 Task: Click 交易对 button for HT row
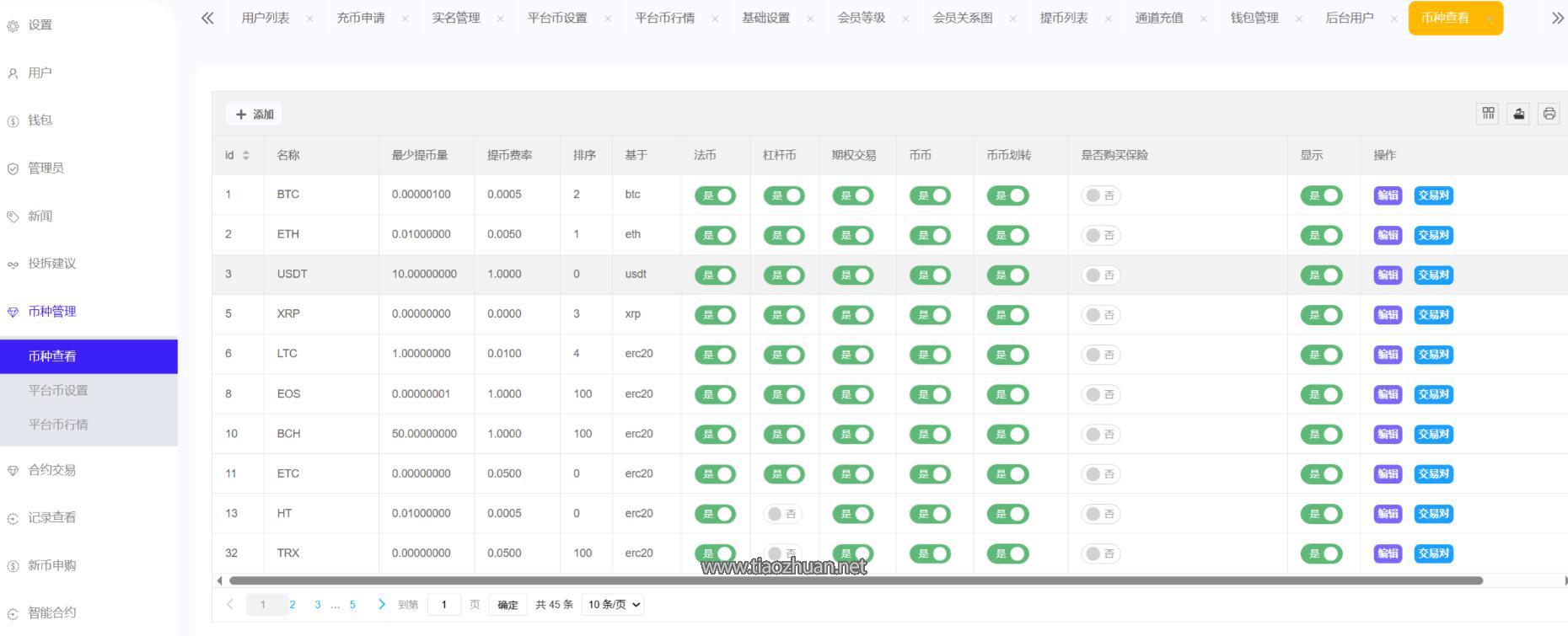coord(1433,514)
